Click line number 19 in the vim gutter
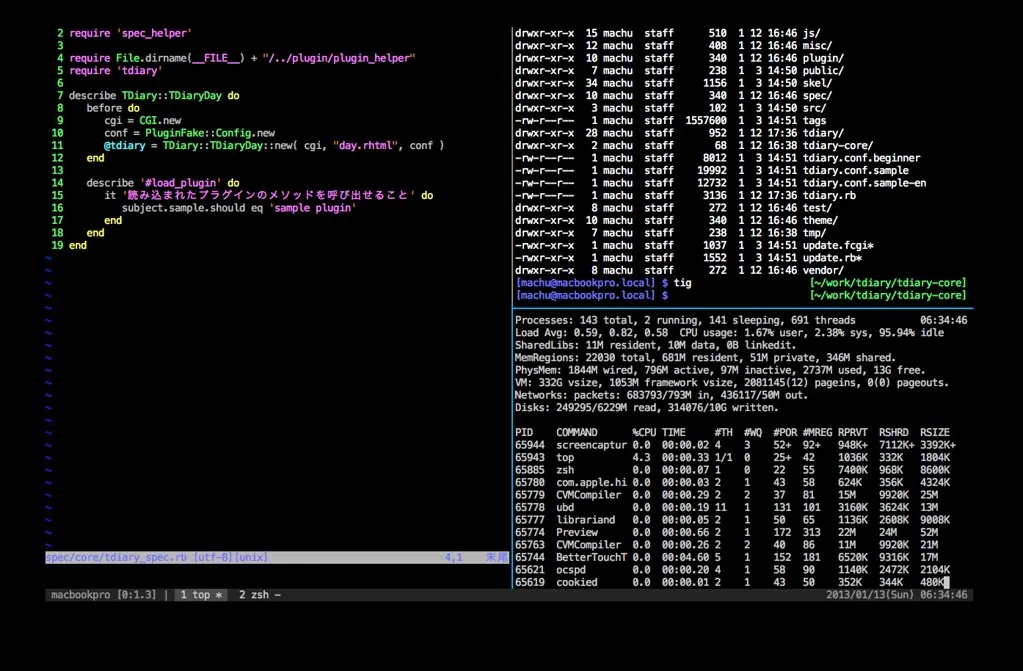1023x671 pixels. point(57,245)
